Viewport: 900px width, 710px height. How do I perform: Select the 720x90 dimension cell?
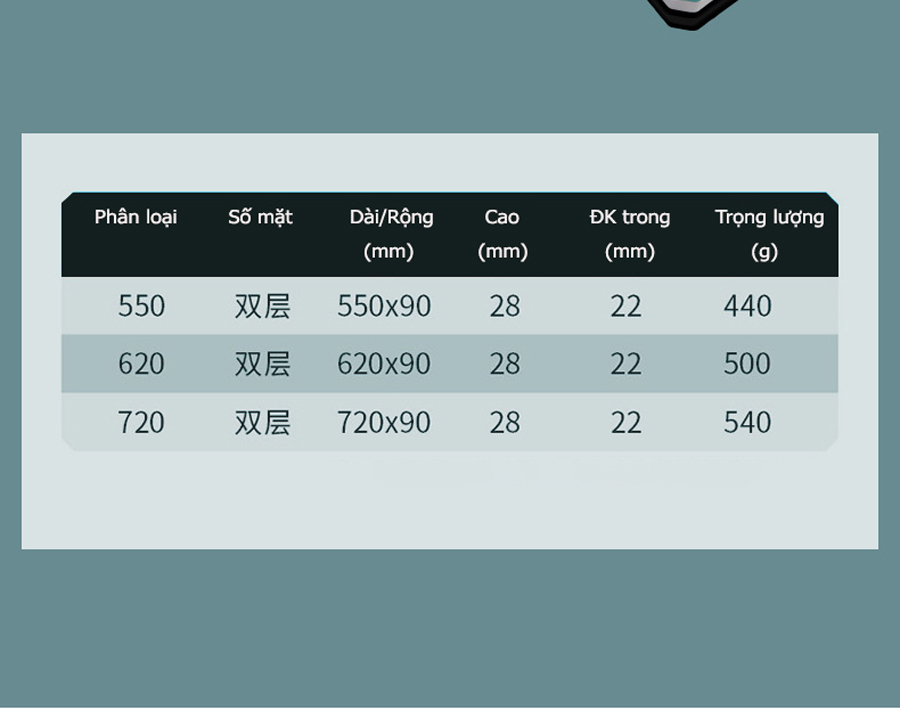click(384, 422)
